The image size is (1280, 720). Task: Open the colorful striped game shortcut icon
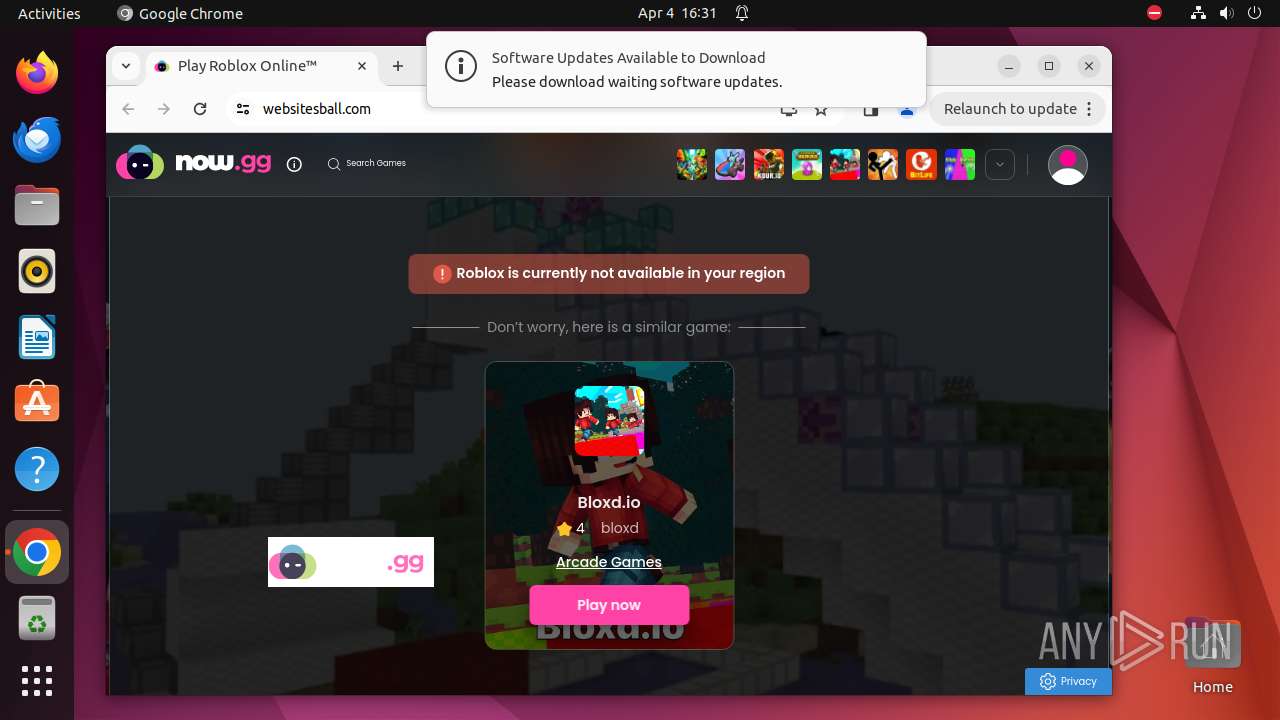pos(960,164)
